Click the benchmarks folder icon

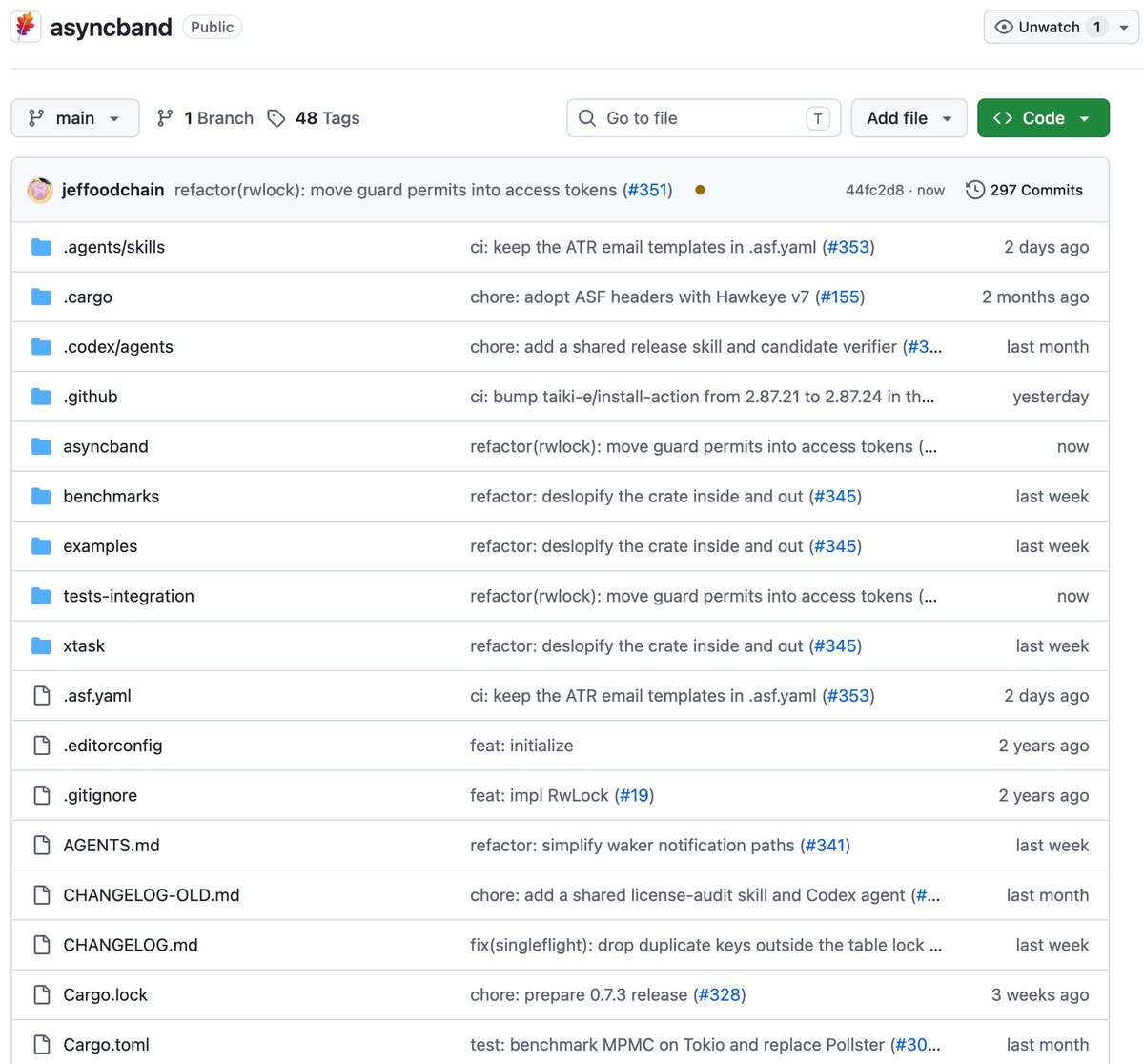click(41, 496)
